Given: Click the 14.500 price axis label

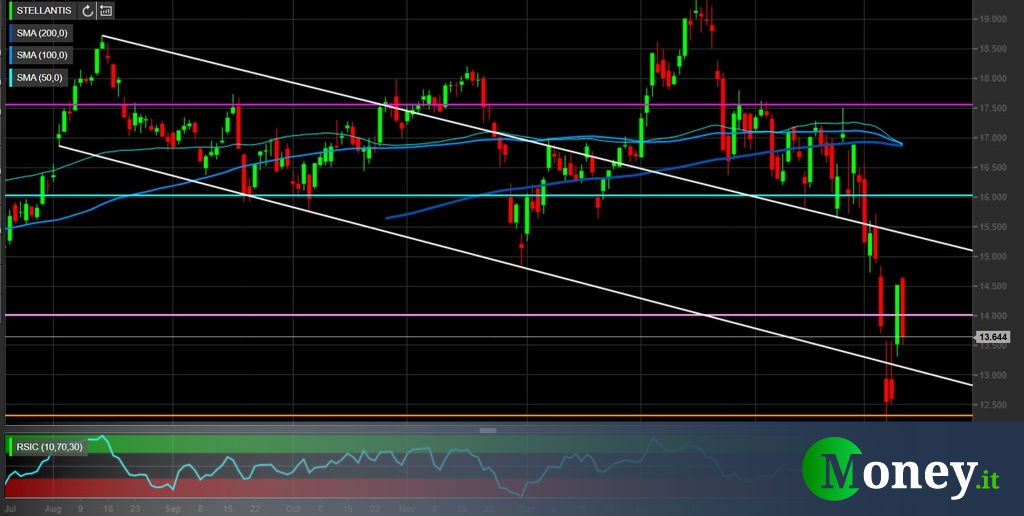Looking at the screenshot, I should point(992,286).
